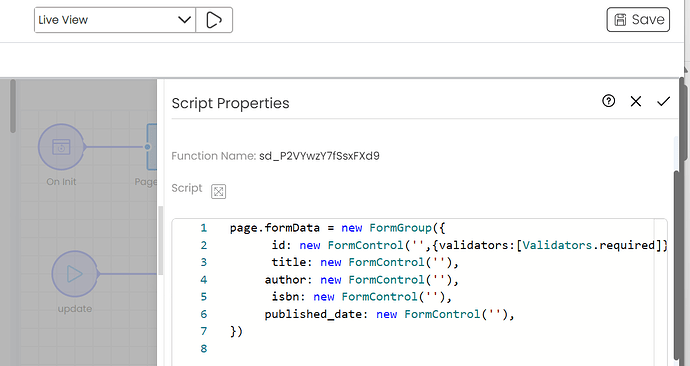Click the function name sd_P2VYwzY7fSsxFXd9

tap(319, 156)
